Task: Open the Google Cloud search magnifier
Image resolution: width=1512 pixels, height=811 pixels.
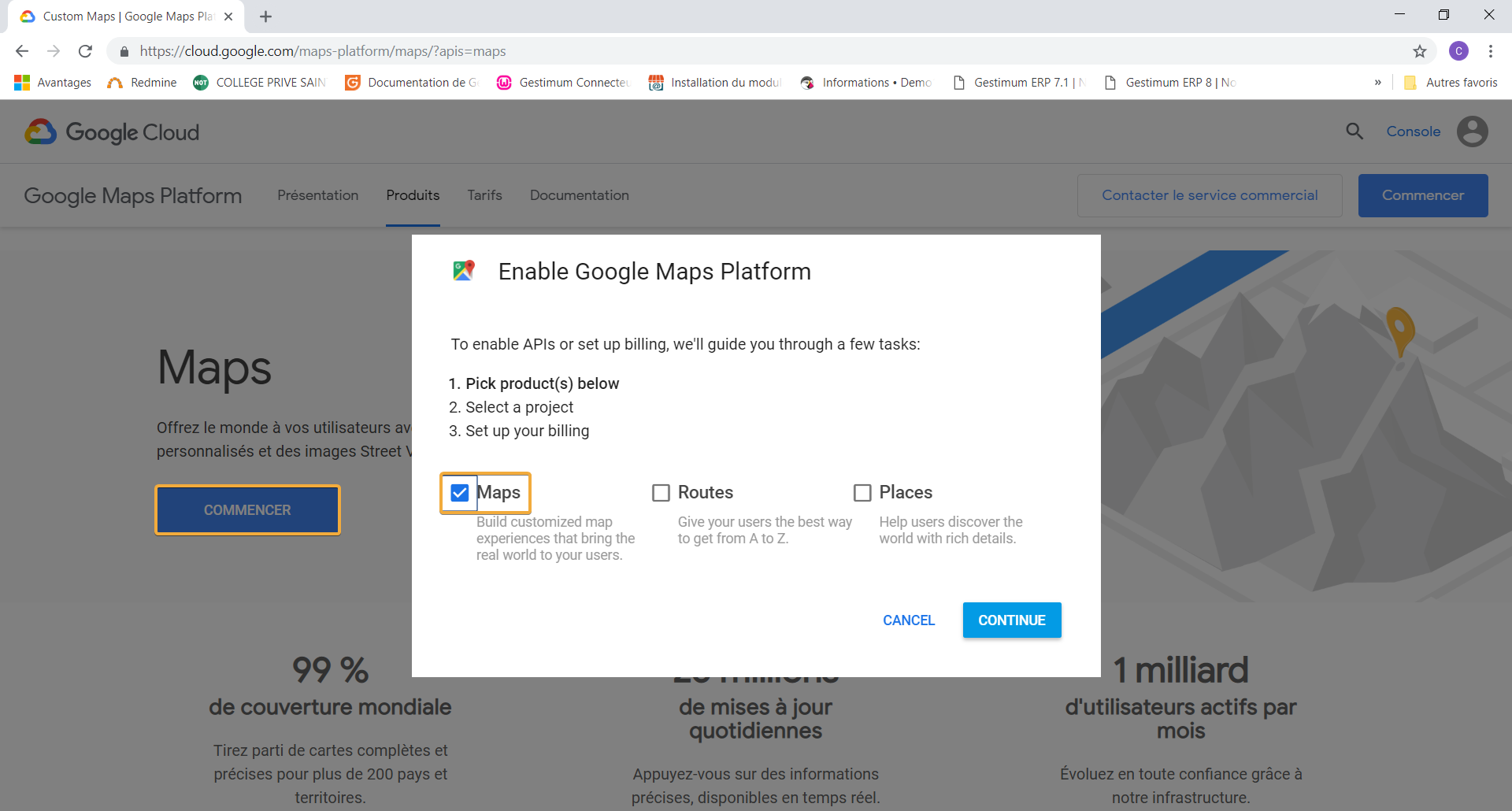Action: [1354, 131]
